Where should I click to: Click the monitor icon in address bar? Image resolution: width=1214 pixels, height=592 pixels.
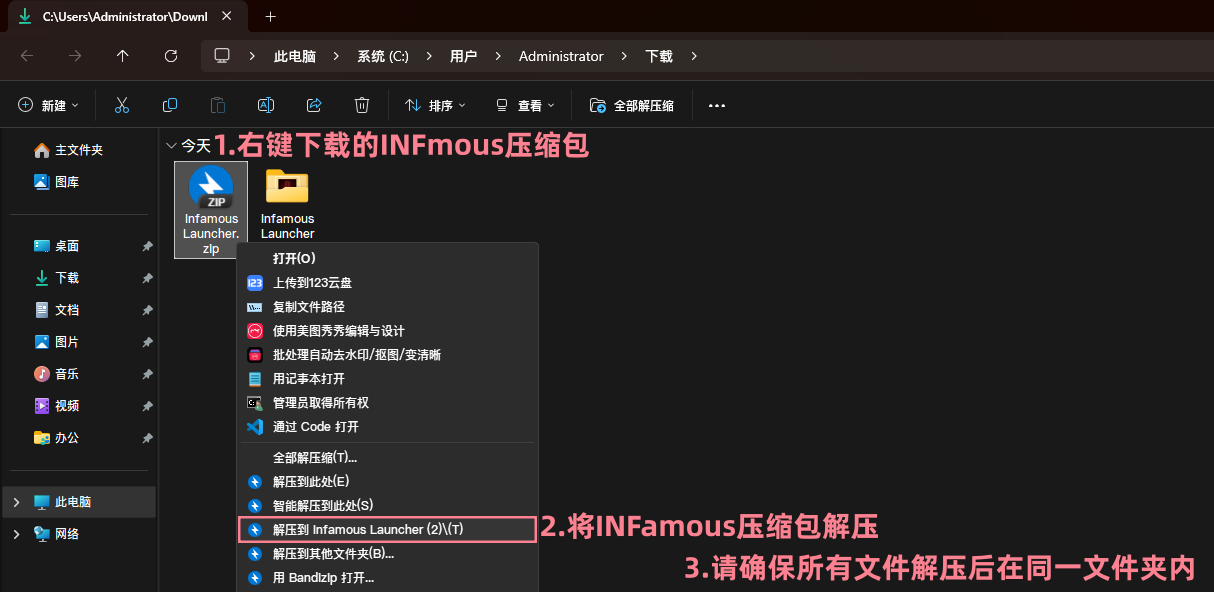click(222, 56)
